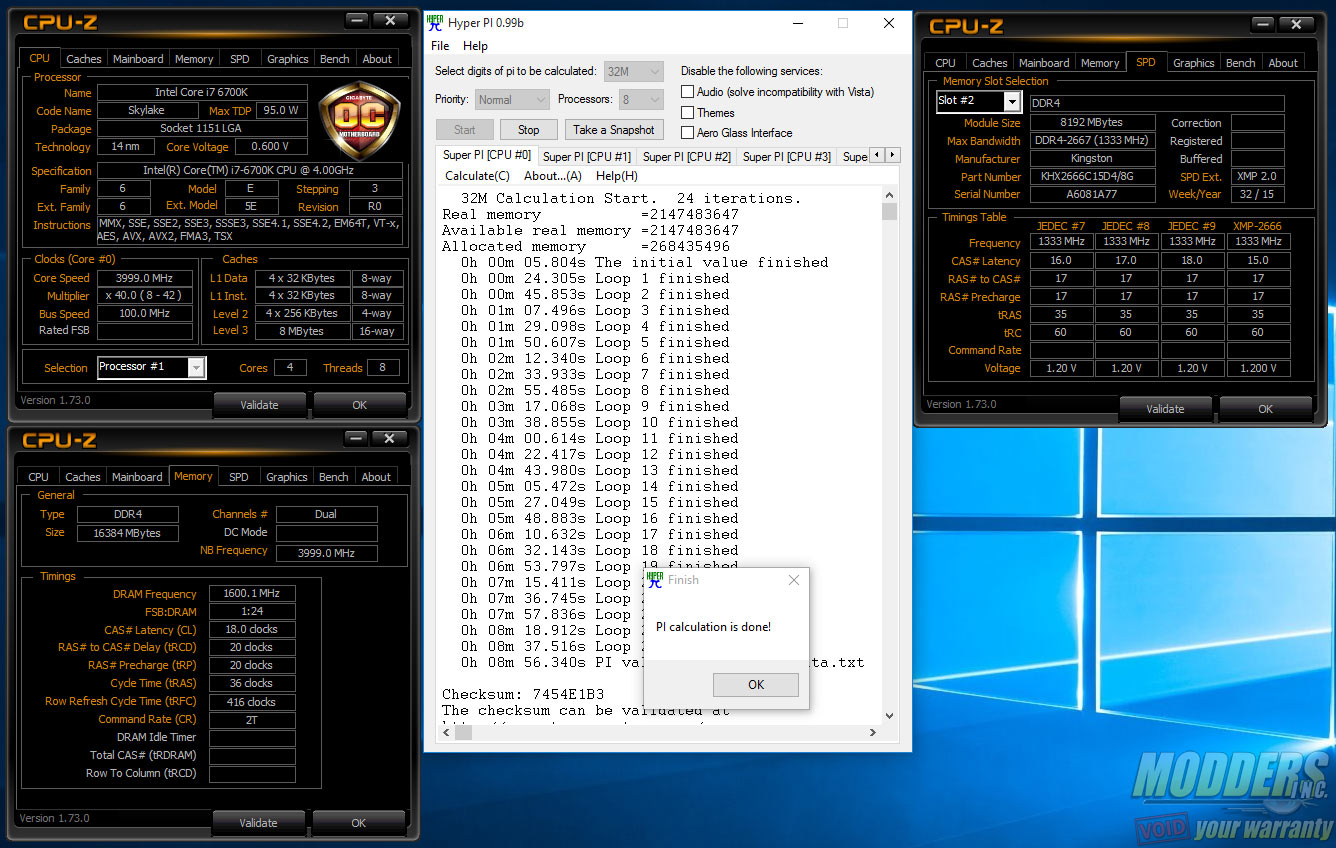Screen dimensions: 1336x848
Task: Click the Checksum: 7454E1B3 line
Action: click(x=523, y=694)
